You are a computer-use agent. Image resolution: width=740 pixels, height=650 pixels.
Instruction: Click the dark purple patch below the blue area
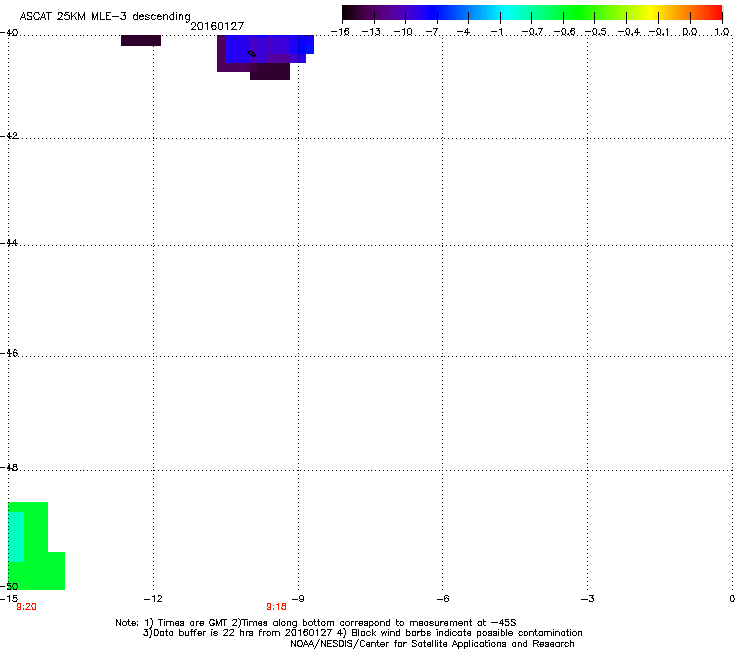click(x=269, y=72)
